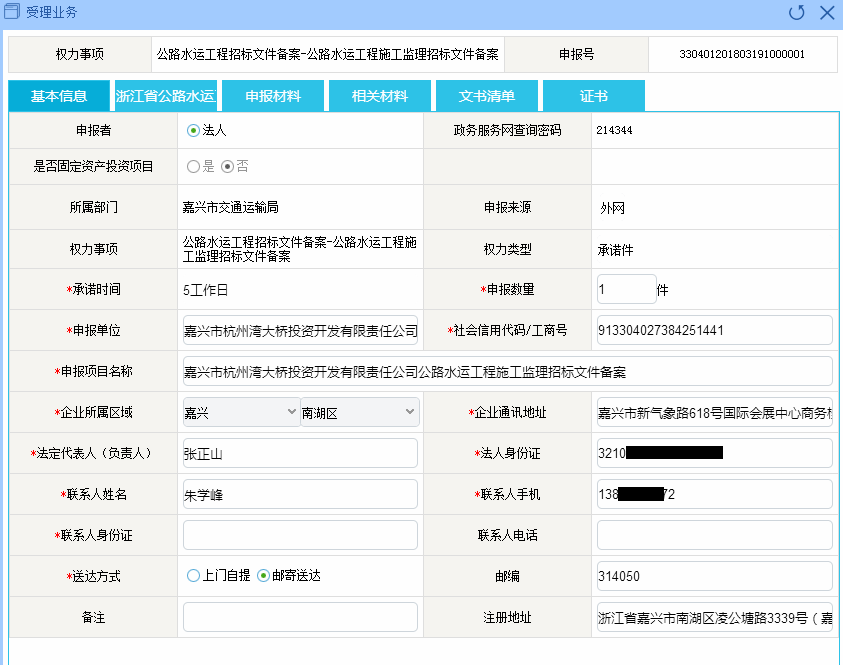Screen dimensions: 843x665
Task: Click the refresh icon in title bar
Action: pyautogui.click(x=796, y=13)
